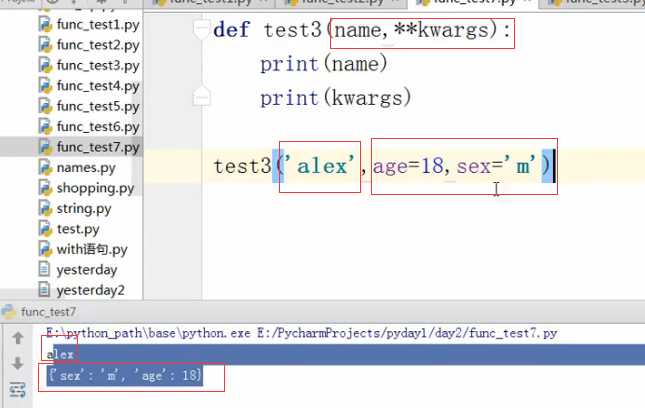Click fold end marker beside print(kwargs)
Screen dimensions: 645x408
[x=204, y=97]
